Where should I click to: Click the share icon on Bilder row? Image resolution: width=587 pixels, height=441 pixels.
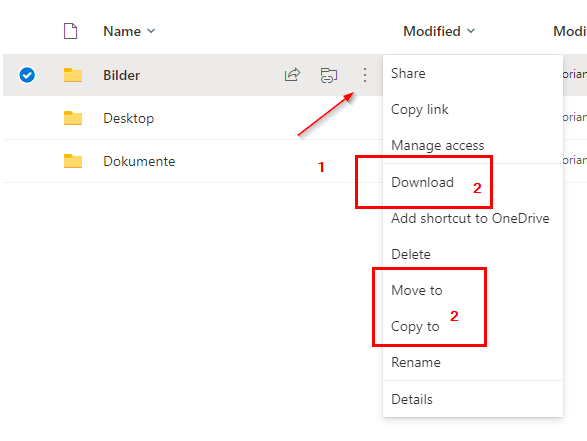point(292,74)
